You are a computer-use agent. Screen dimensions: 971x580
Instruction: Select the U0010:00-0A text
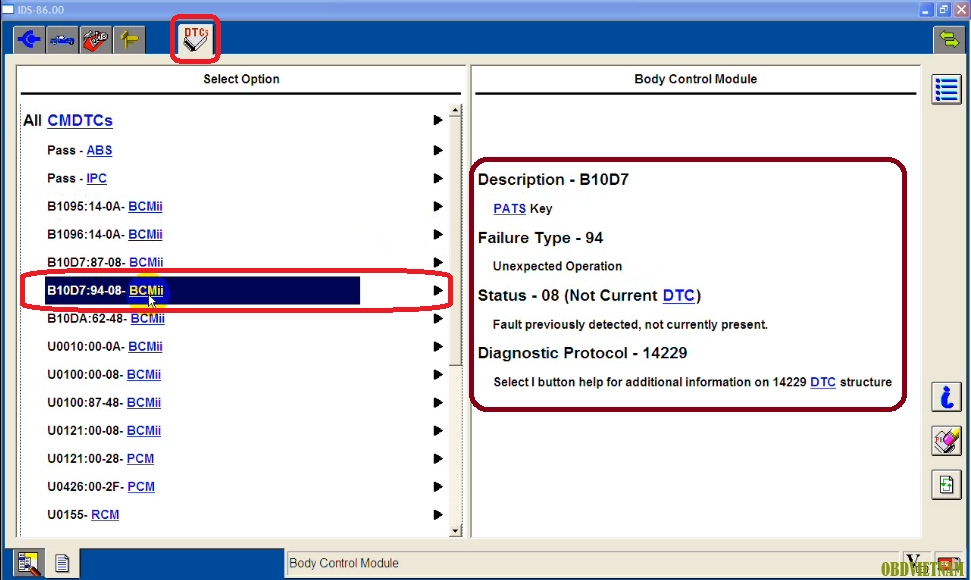tap(84, 347)
